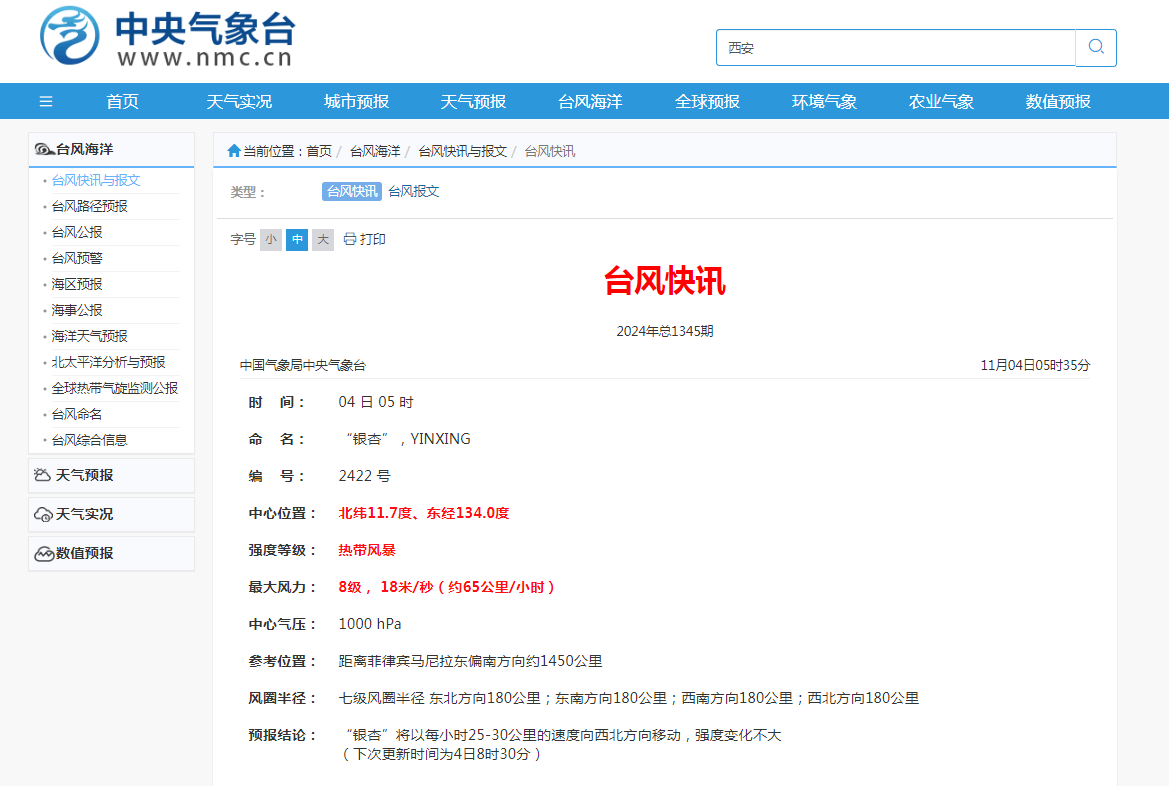Set font size to medium (中)
The width and height of the screenshot is (1169, 786).
point(297,240)
